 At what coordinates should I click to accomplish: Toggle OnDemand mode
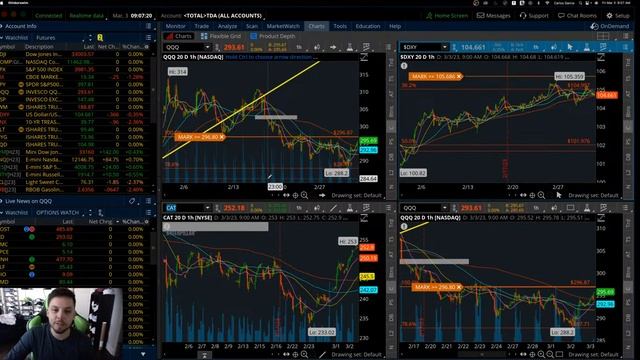pos(609,26)
